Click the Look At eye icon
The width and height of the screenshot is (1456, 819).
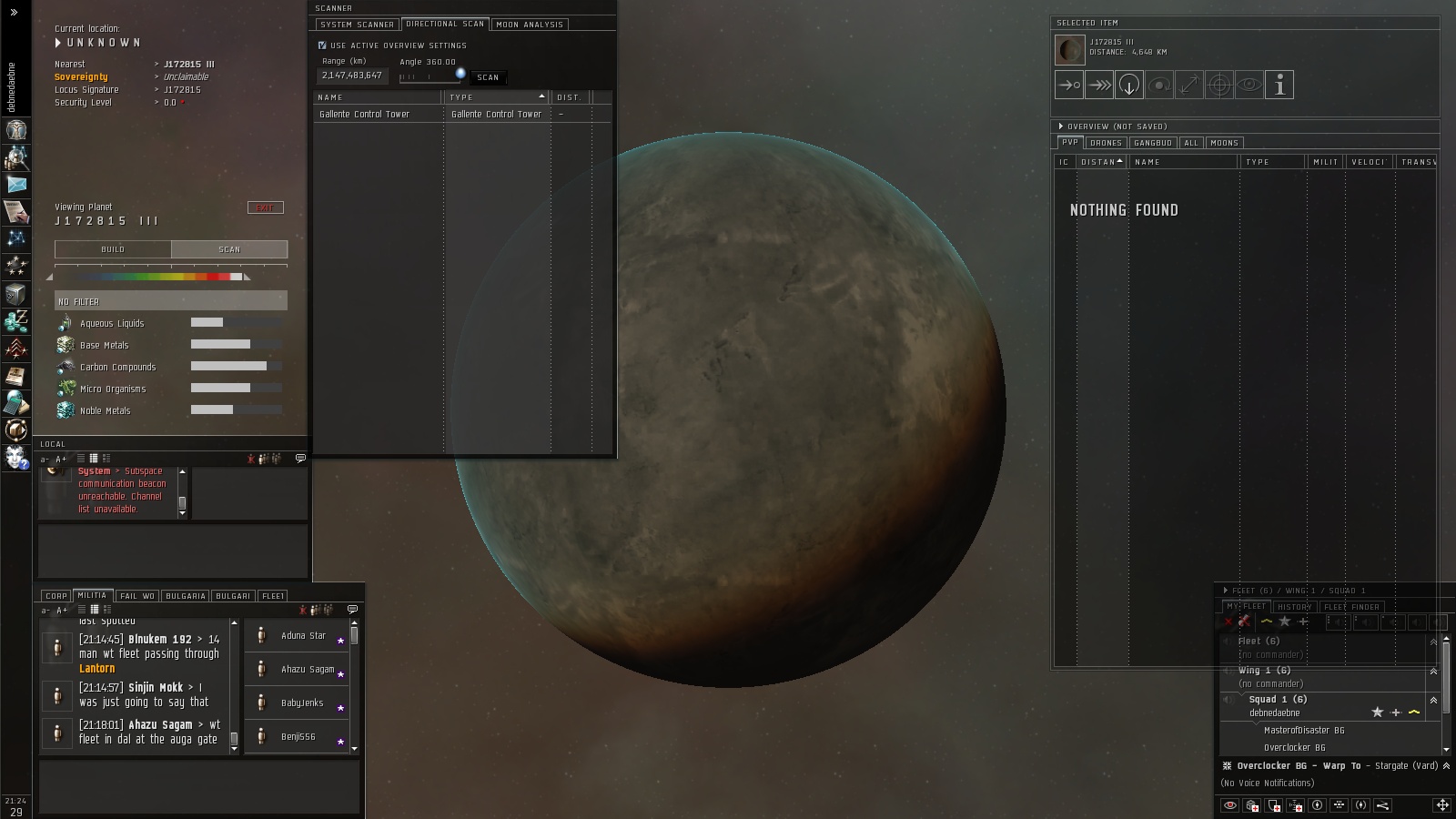pyautogui.click(x=1249, y=85)
